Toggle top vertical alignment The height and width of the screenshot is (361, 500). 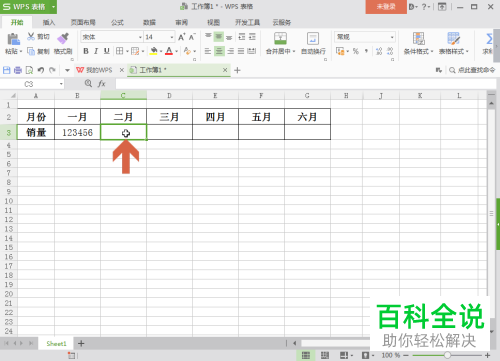[208, 36]
